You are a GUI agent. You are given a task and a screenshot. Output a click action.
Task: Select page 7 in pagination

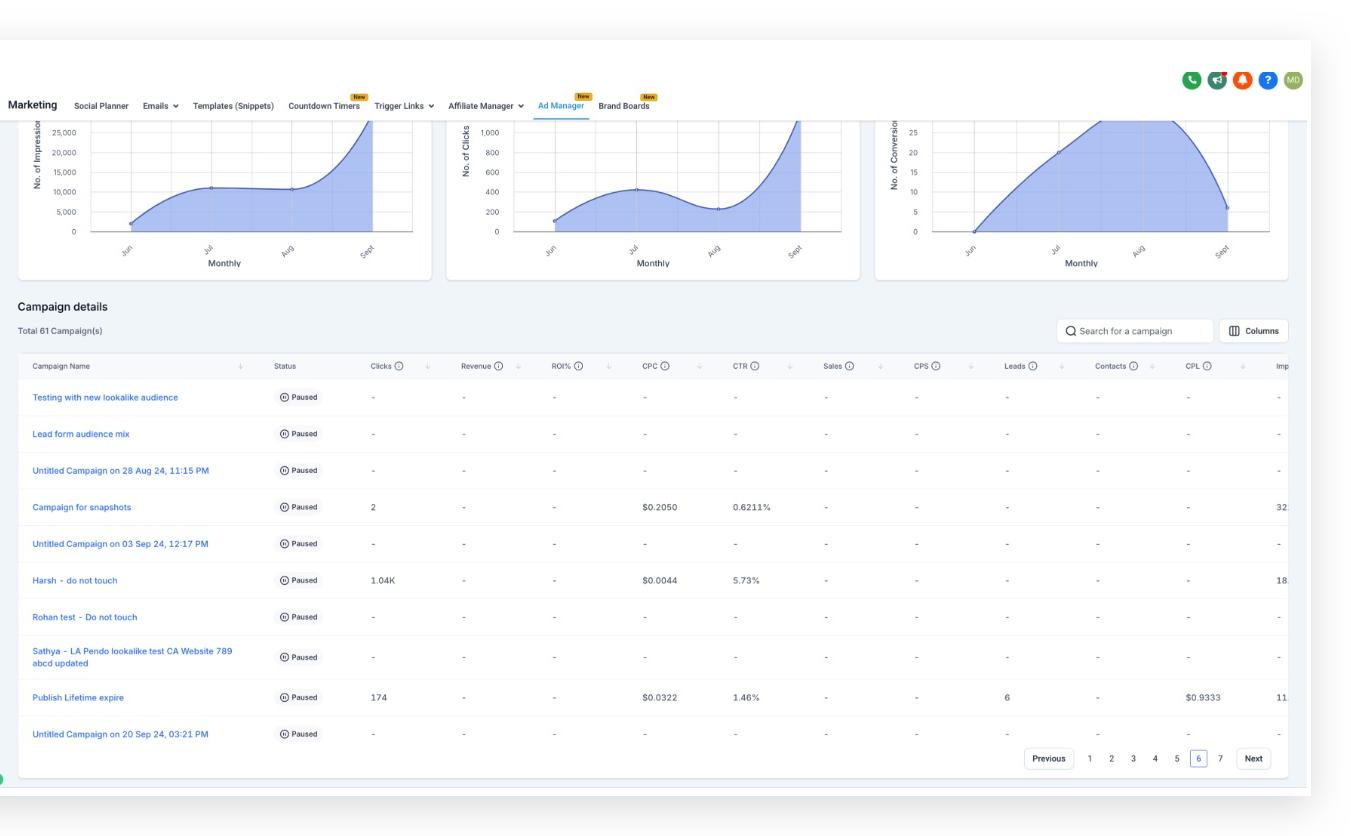(x=1221, y=758)
